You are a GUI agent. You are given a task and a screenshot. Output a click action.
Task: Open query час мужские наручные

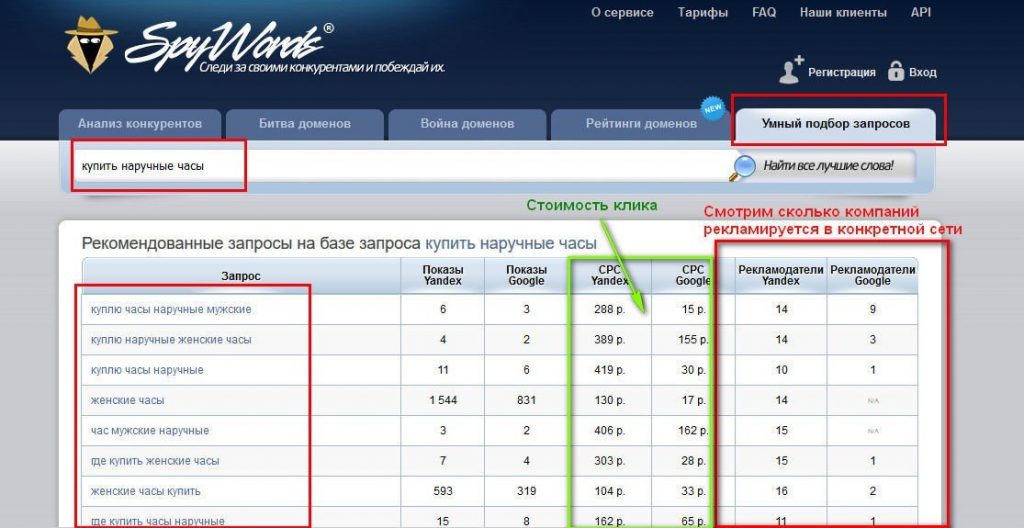(150, 431)
